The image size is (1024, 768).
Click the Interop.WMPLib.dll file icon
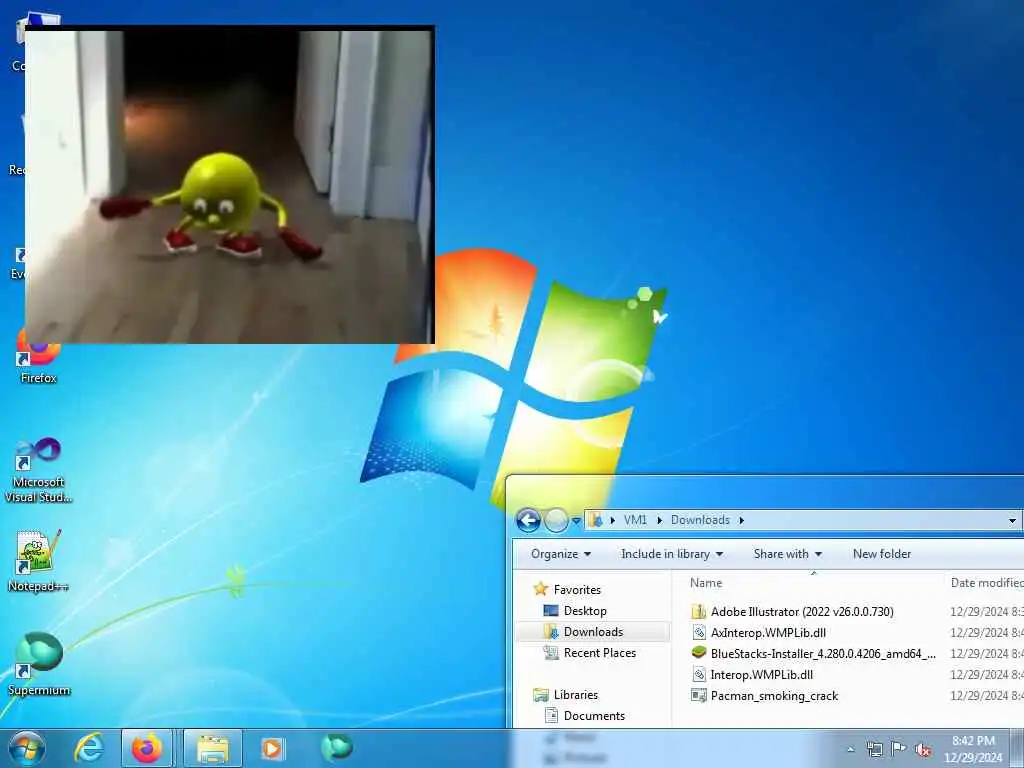pyautogui.click(x=699, y=675)
